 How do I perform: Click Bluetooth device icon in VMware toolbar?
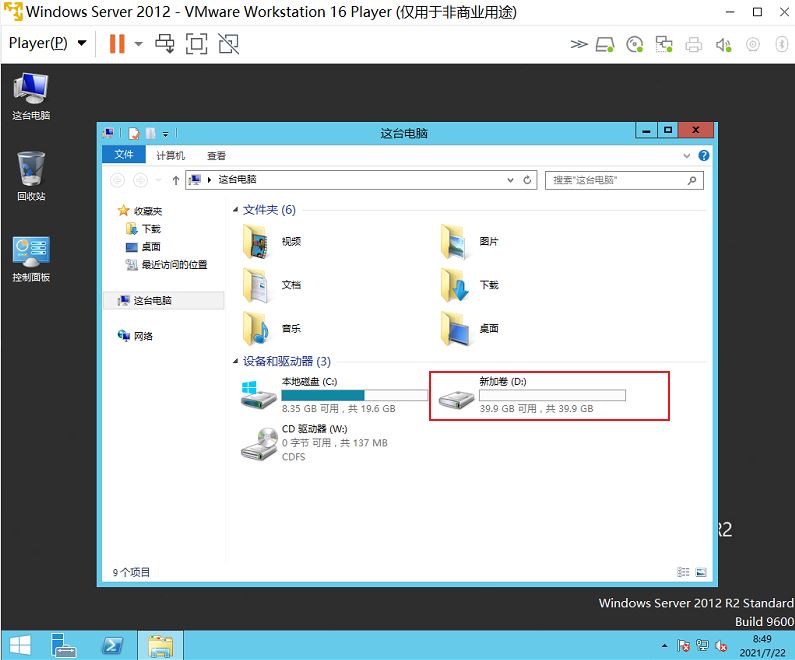point(782,45)
